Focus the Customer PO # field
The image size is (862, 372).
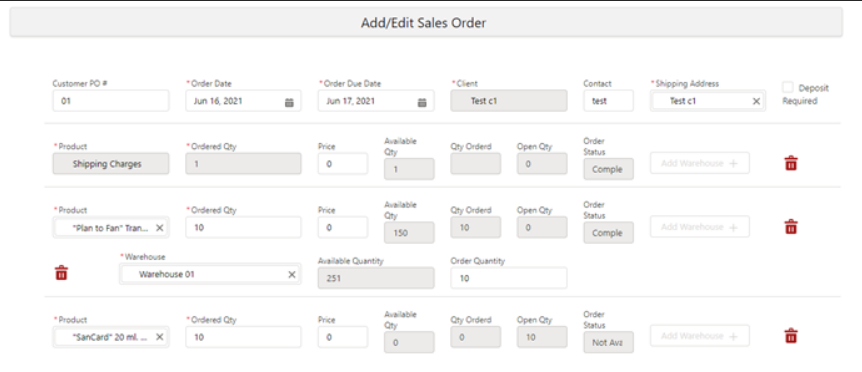[x=110, y=101]
